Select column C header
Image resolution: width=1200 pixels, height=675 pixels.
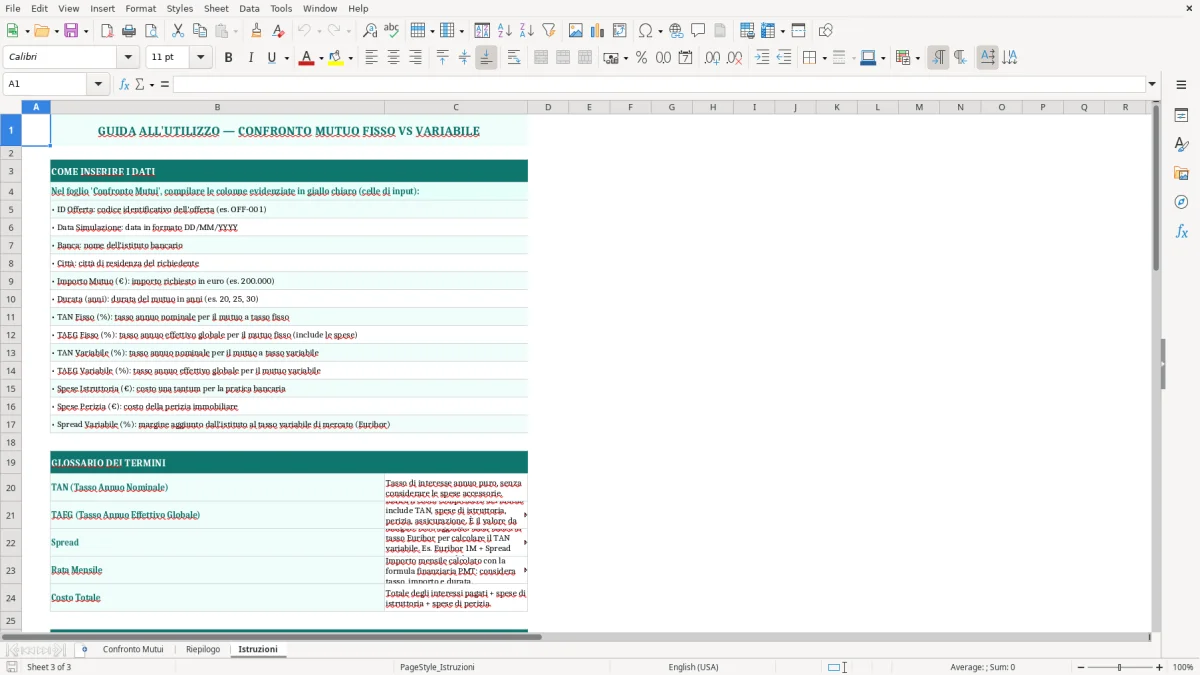point(456,107)
